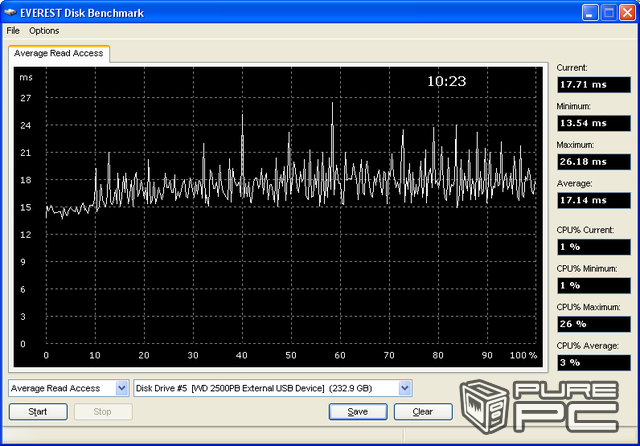This screenshot has height=446, width=640.
Task: Click the Average value 17.14 ms
Action: (594, 200)
